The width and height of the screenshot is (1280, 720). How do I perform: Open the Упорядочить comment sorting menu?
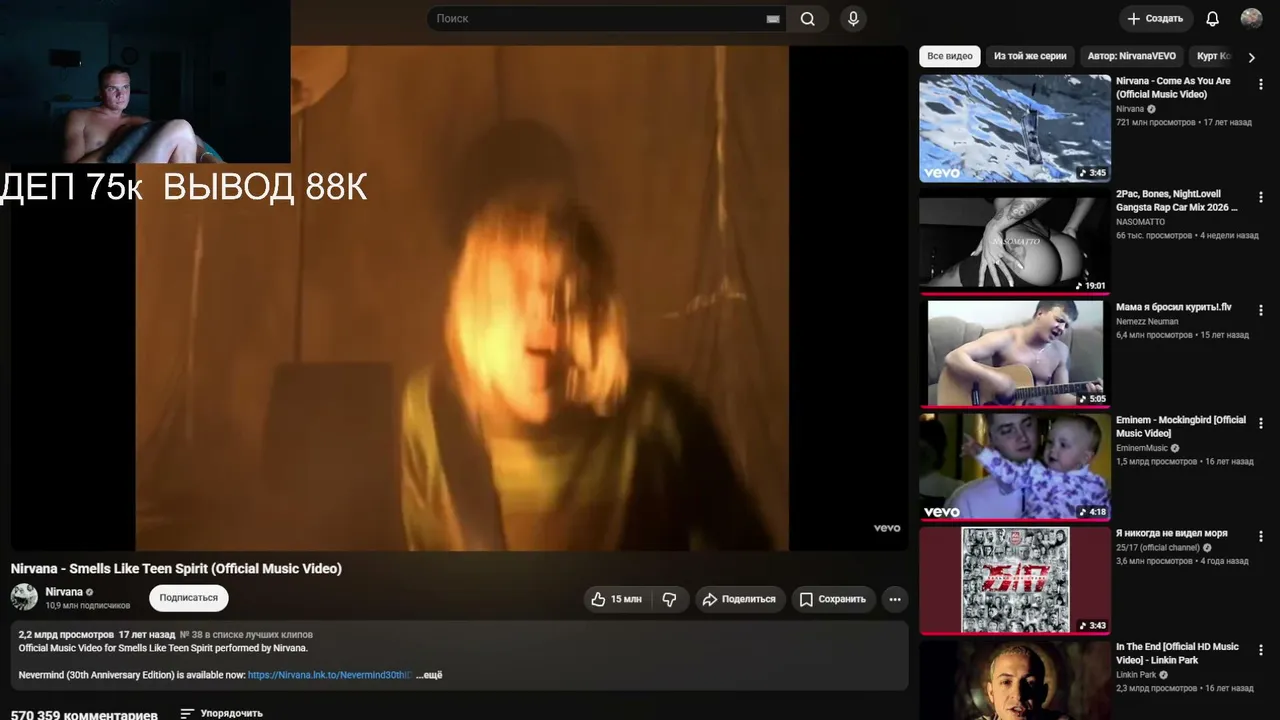(x=222, y=714)
